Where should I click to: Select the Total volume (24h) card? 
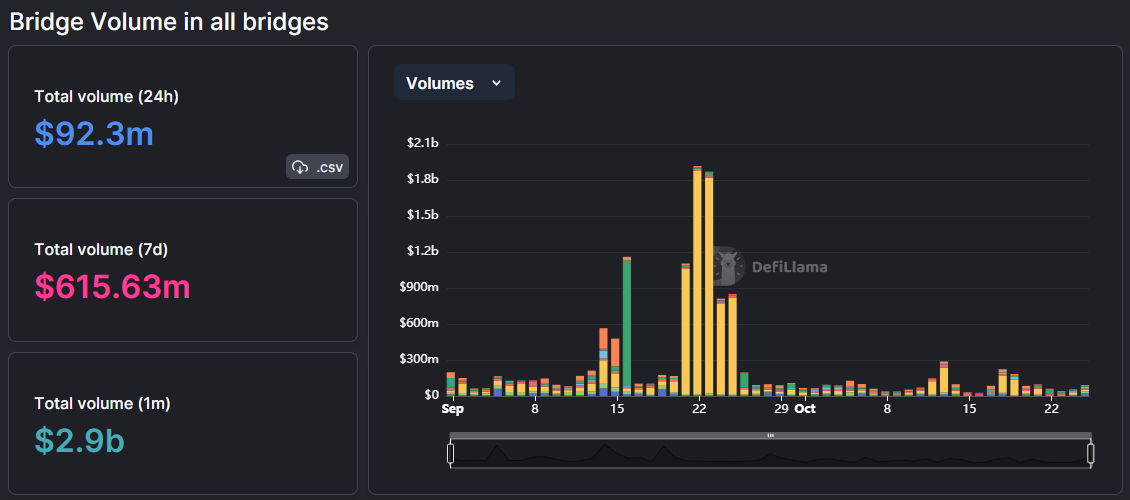[183, 116]
